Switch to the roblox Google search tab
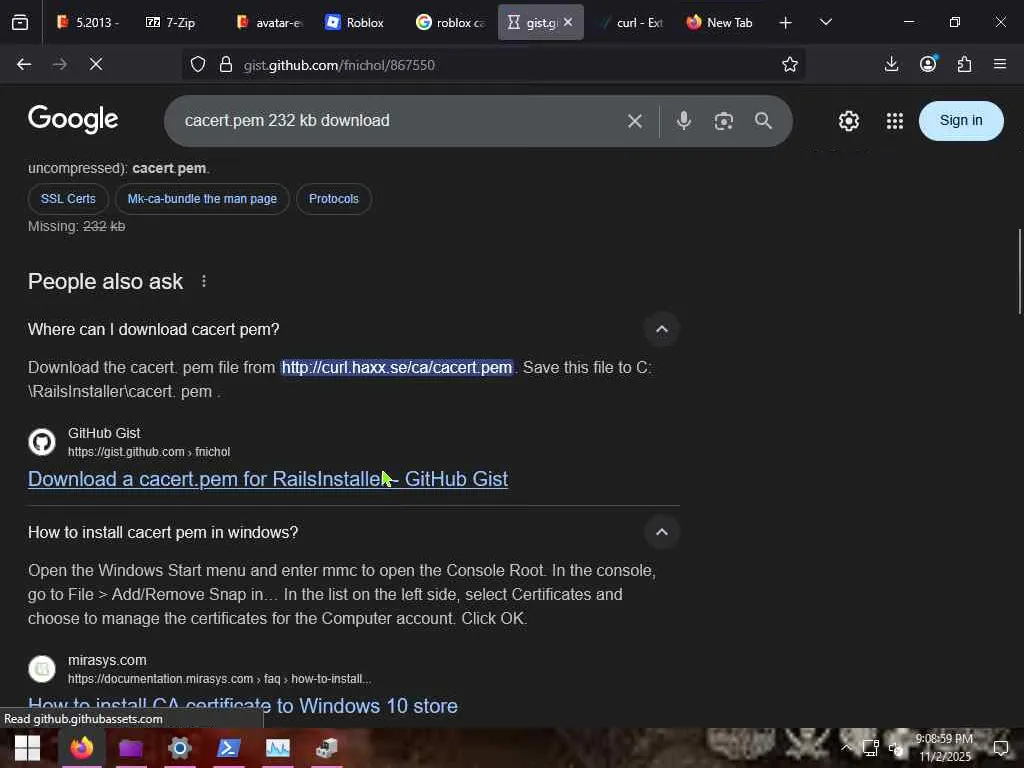The image size is (1024, 768). 451,23
